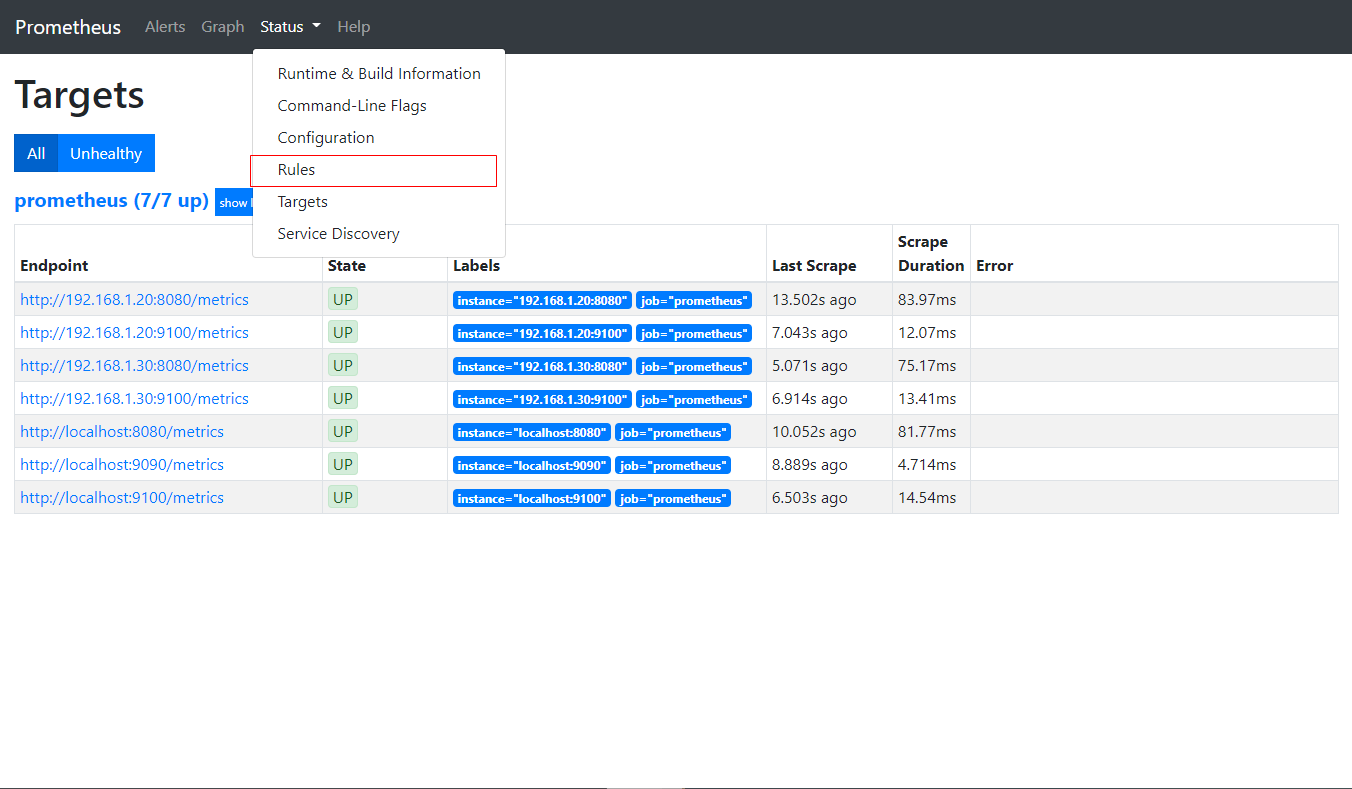
Task: Select the 4.714ms scrape duration
Action: pos(927,465)
